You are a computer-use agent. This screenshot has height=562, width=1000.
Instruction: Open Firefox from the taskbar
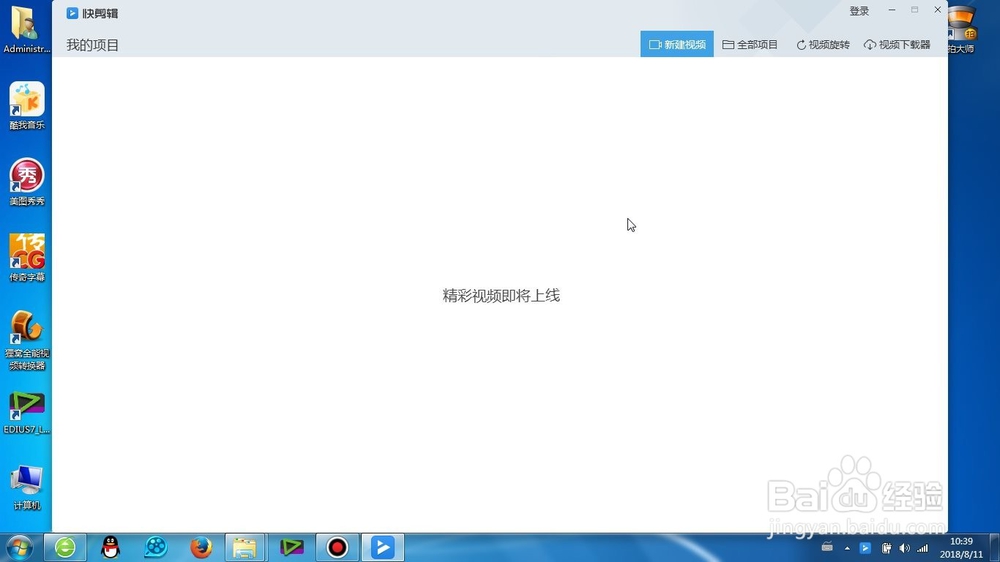pos(201,547)
